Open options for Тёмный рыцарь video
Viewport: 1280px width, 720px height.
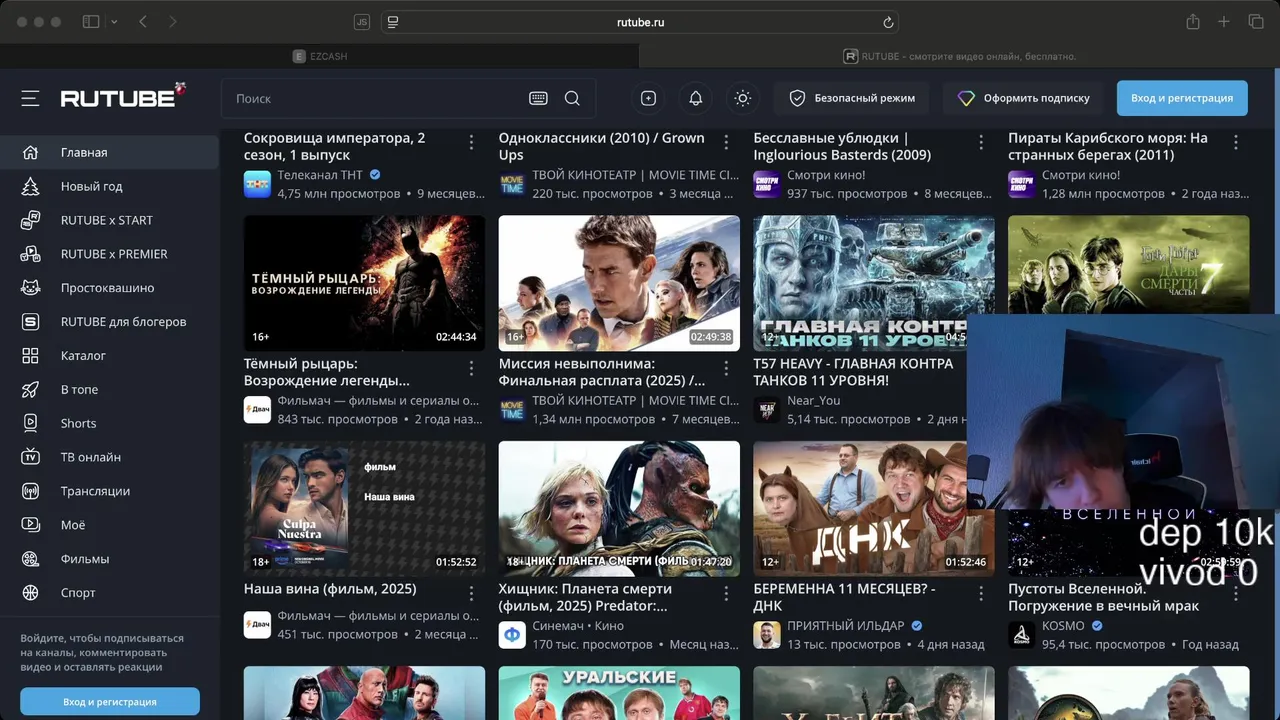pos(472,368)
